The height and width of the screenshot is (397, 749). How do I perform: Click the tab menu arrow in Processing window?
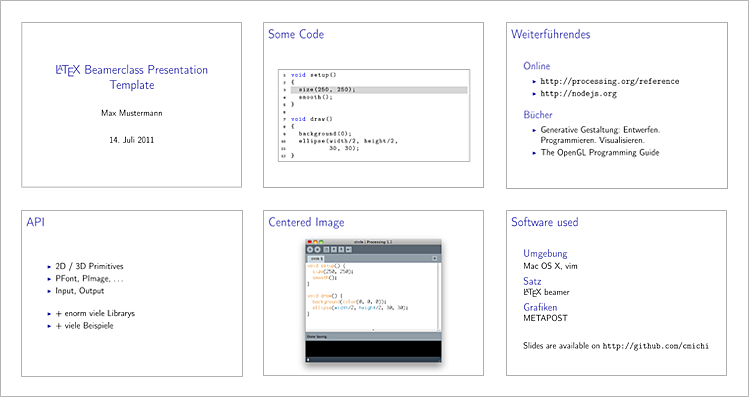click(435, 258)
